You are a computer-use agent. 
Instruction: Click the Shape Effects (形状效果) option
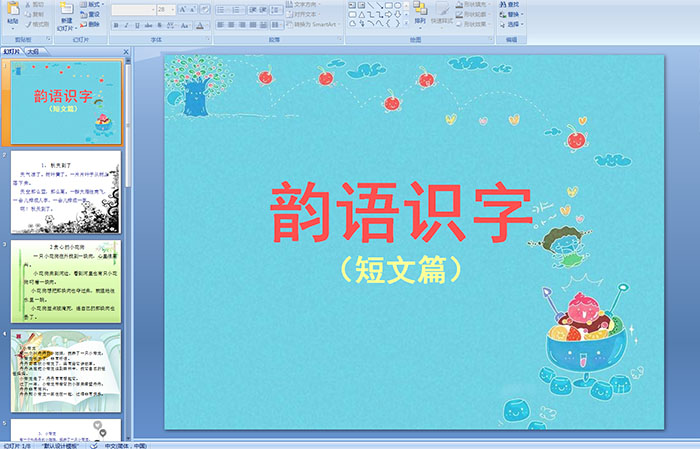[473, 24]
